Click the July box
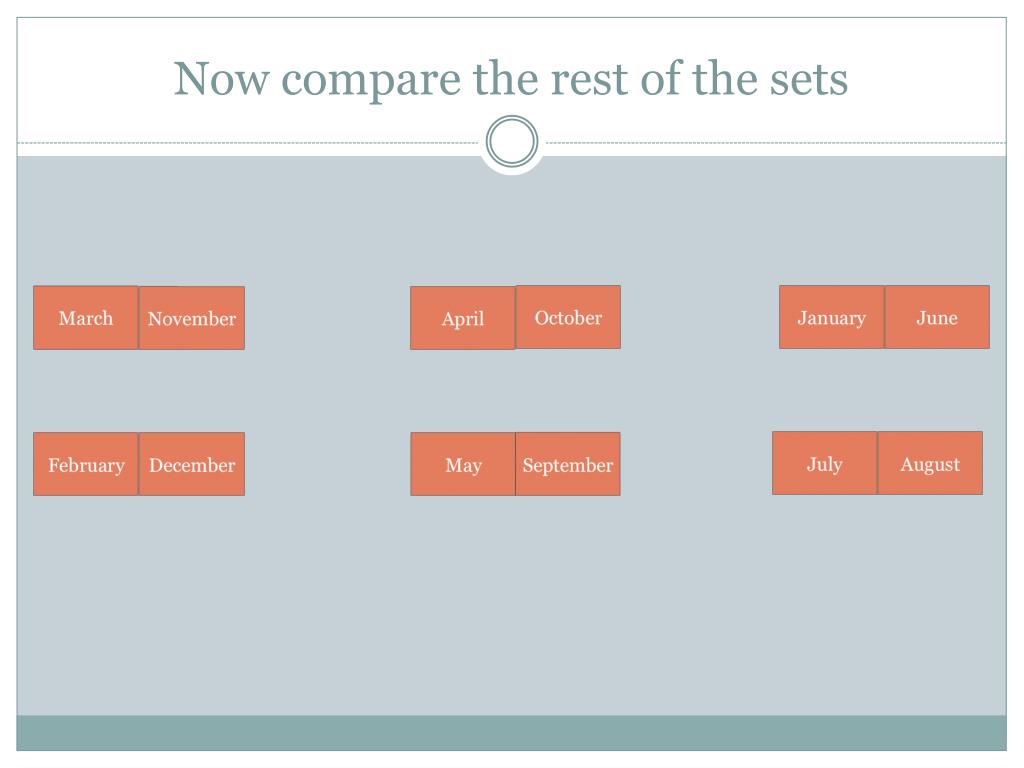1024x768 pixels. click(x=825, y=463)
